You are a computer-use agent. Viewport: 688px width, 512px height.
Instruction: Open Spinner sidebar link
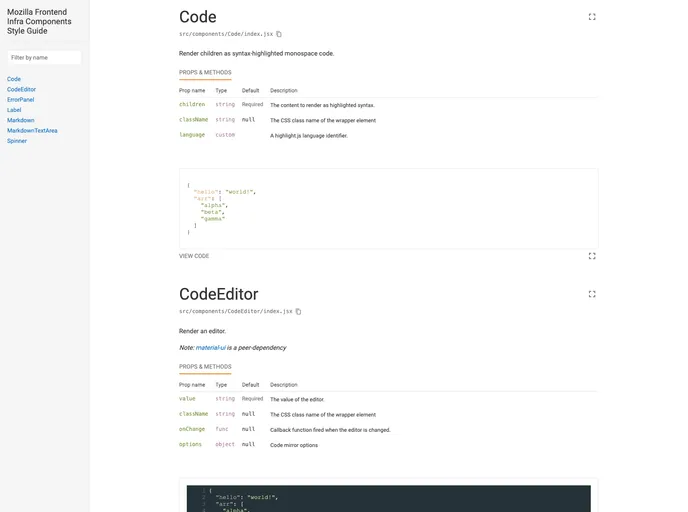tap(17, 141)
